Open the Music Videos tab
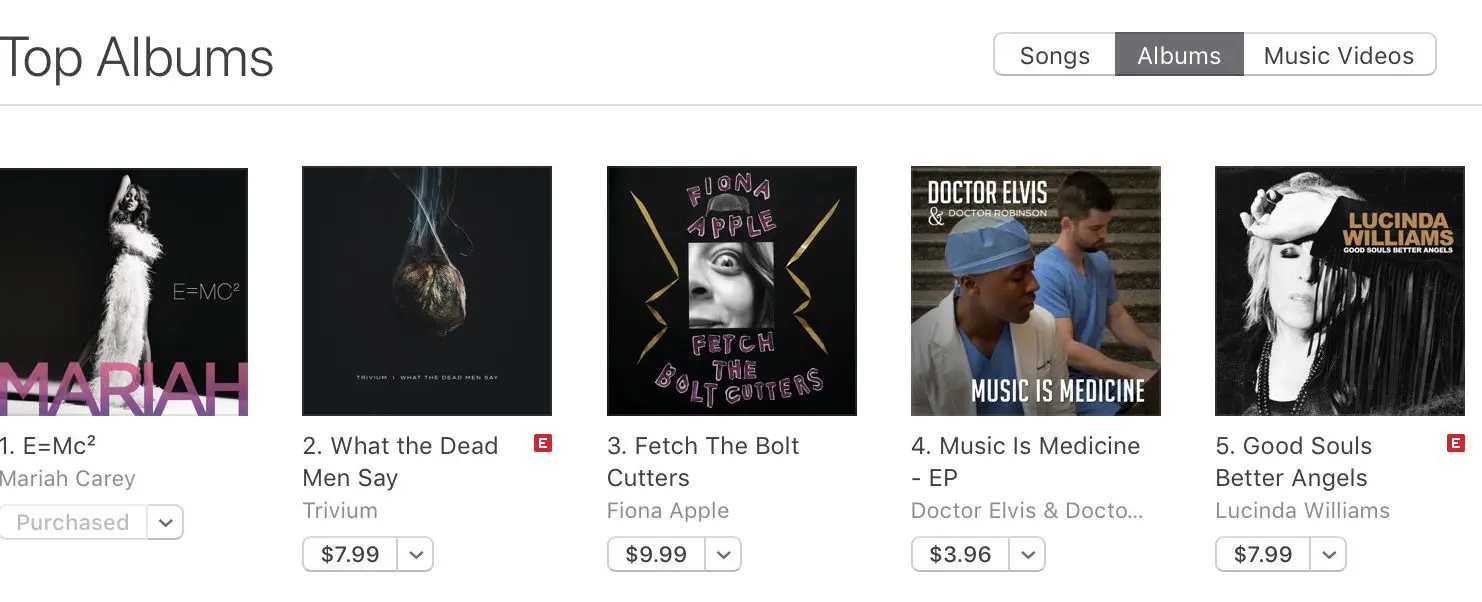1482x602 pixels. [x=1338, y=56]
